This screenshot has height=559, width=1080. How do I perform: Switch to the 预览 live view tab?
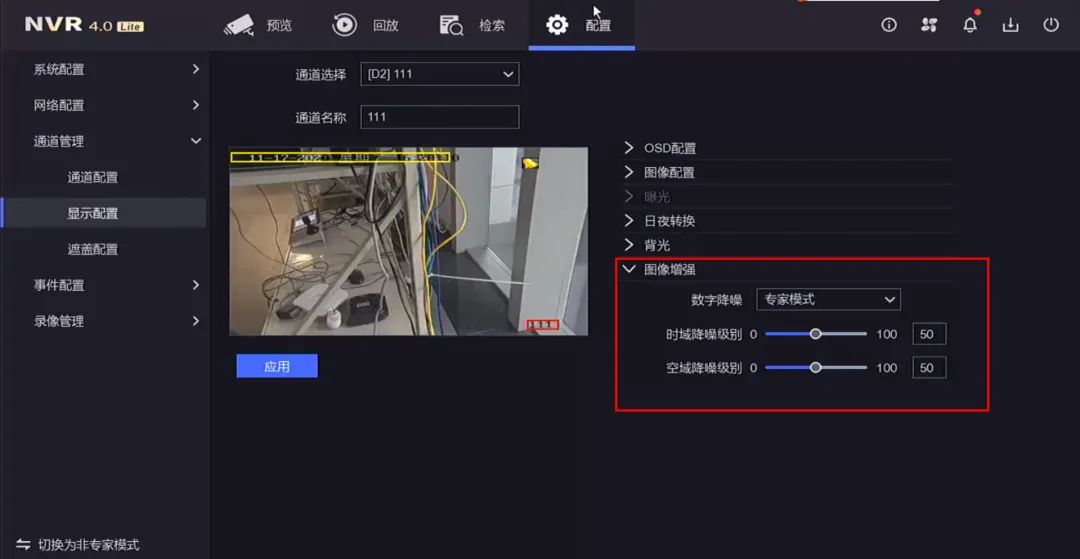[258, 25]
